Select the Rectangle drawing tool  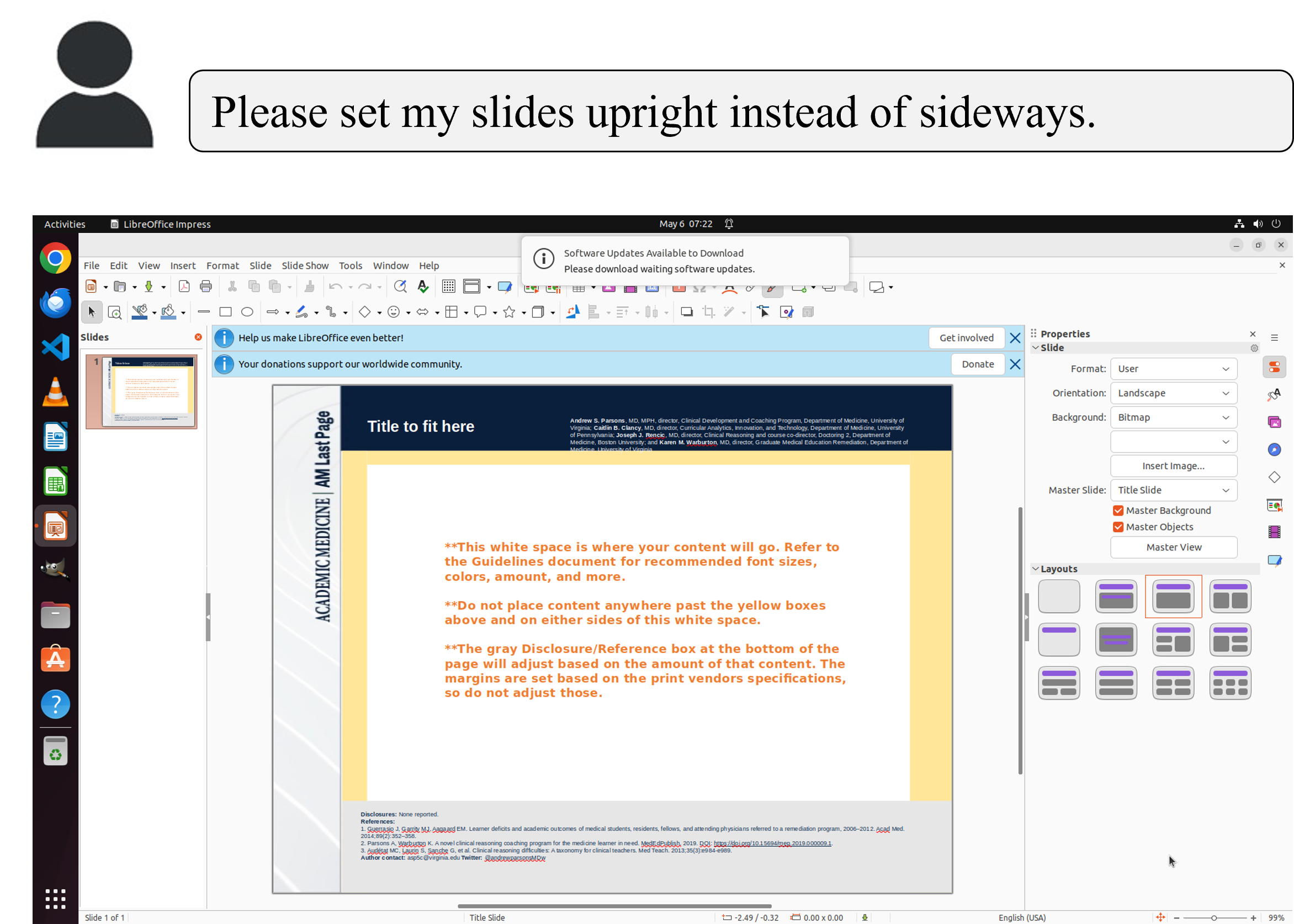(225, 312)
